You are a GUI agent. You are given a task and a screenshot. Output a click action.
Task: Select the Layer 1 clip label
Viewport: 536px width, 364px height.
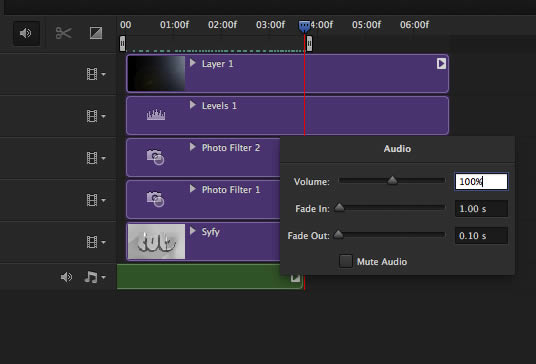pos(217,64)
